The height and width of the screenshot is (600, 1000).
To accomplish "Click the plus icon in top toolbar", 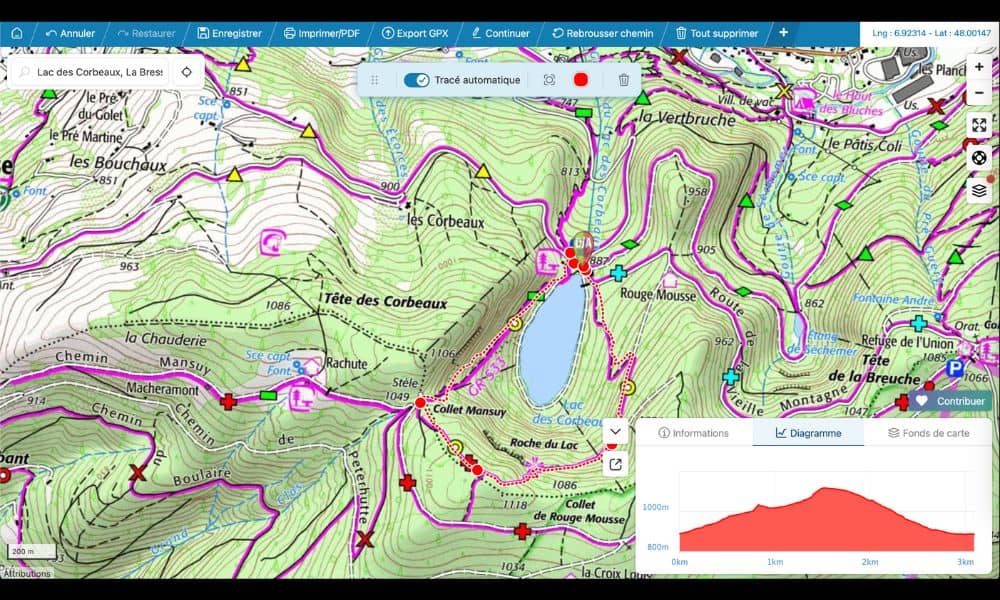I will [x=783, y=32].
